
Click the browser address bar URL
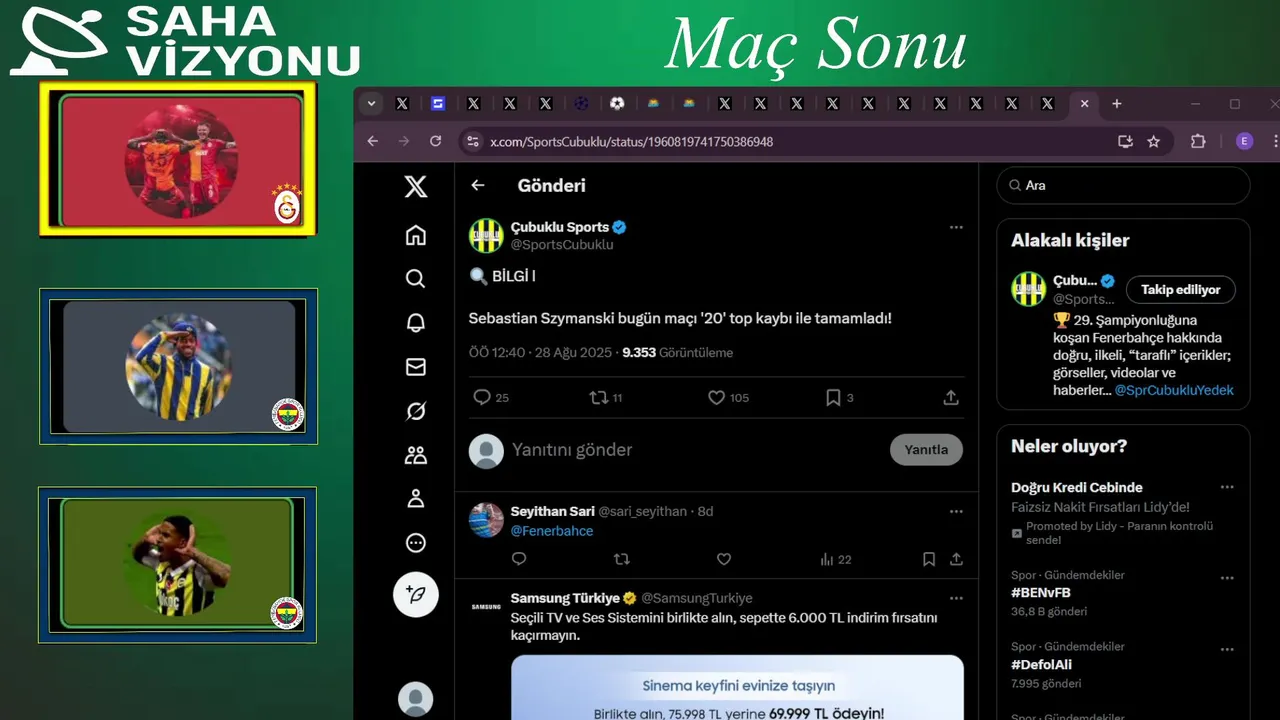click(631, 142)
